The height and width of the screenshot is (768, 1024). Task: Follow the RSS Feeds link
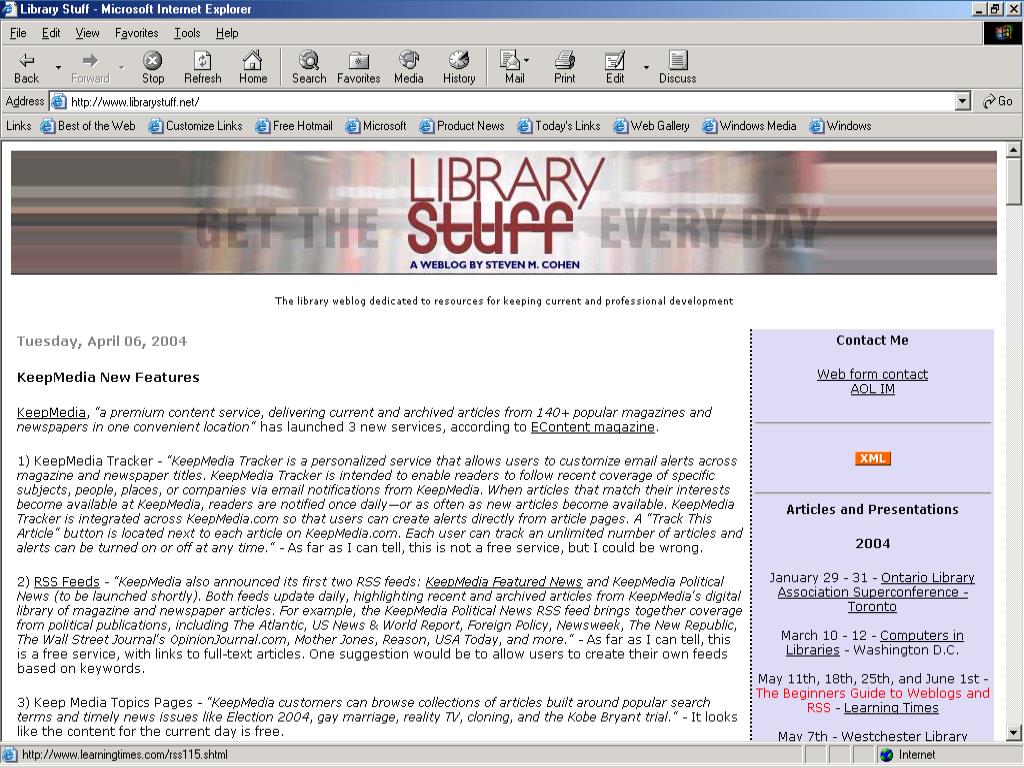(x=67, y=582)
